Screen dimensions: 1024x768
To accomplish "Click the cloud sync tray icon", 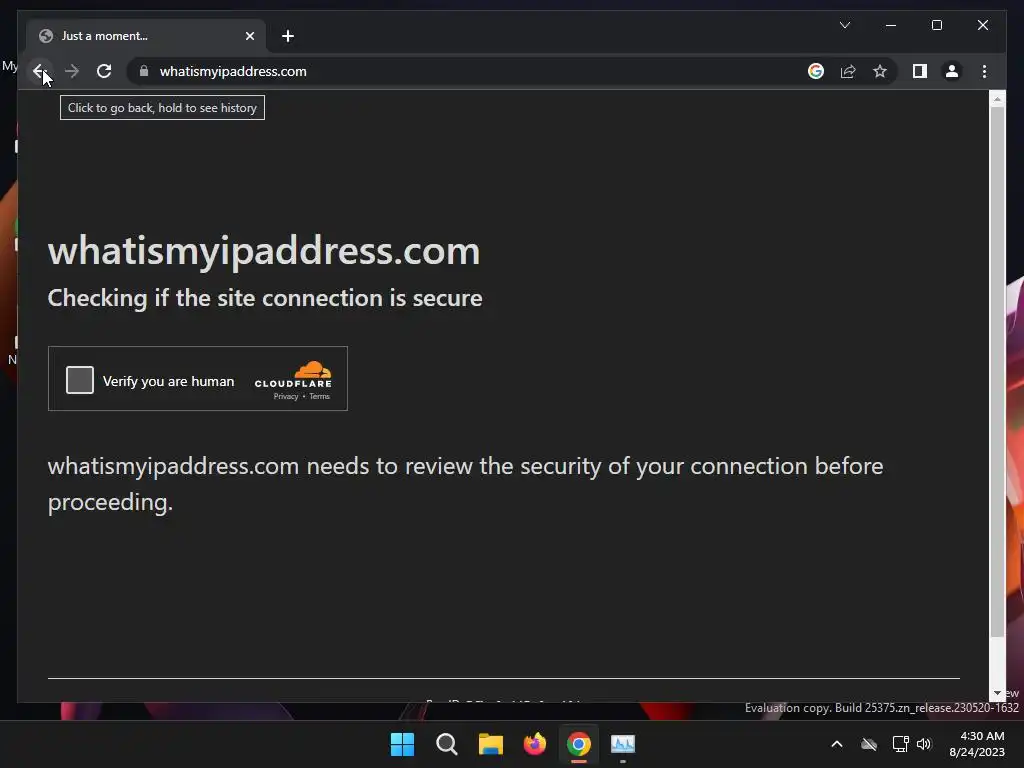I will (869, 744).
